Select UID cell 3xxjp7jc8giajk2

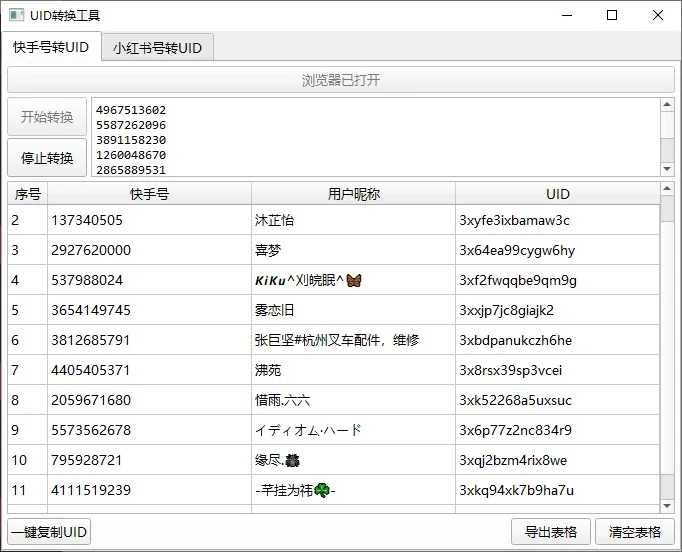pyautogui.click(x=558, y=310)
